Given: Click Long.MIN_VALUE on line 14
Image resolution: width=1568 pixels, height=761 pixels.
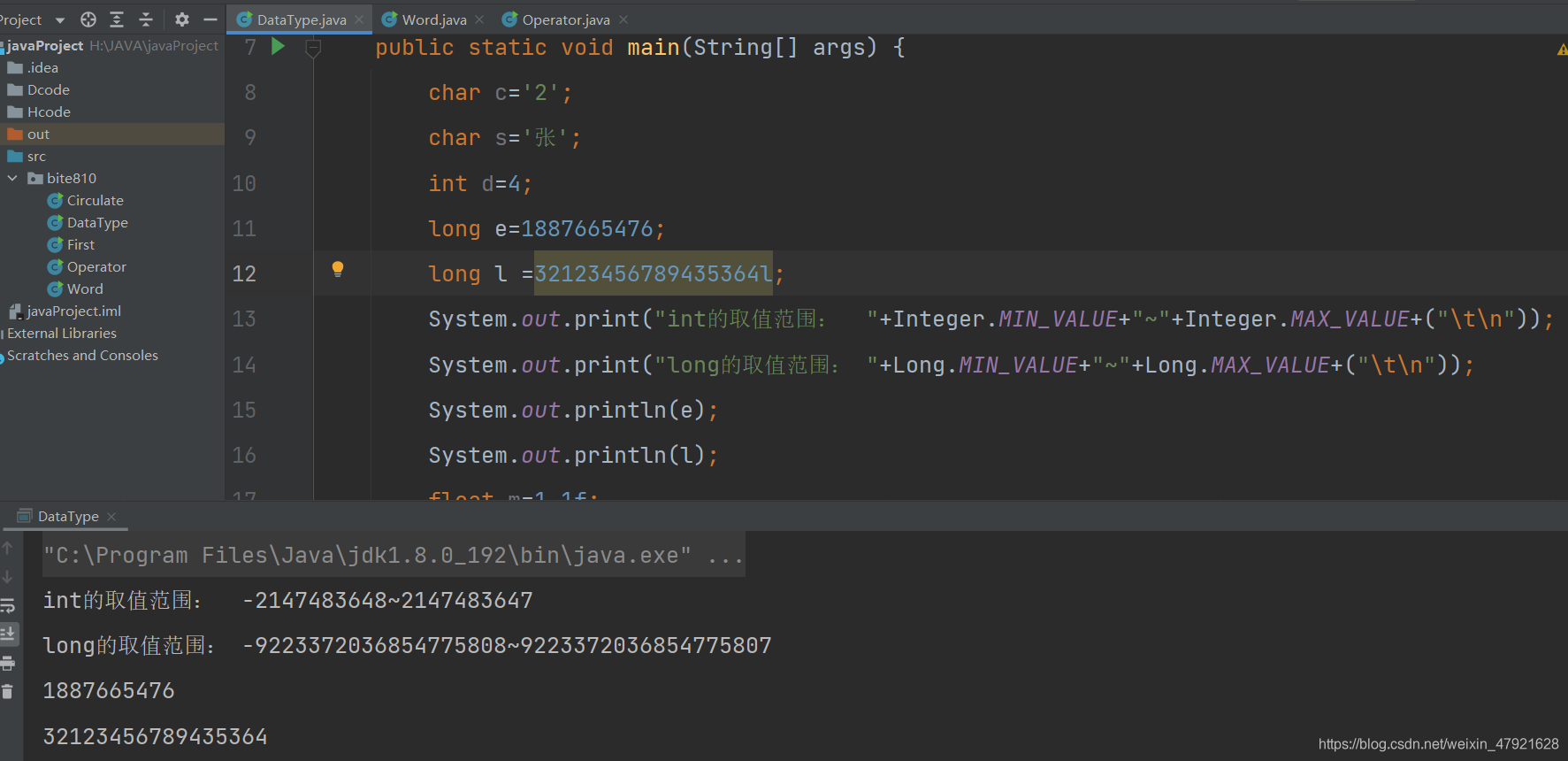Looking at the screenshot, I should (x=985, y=365).
